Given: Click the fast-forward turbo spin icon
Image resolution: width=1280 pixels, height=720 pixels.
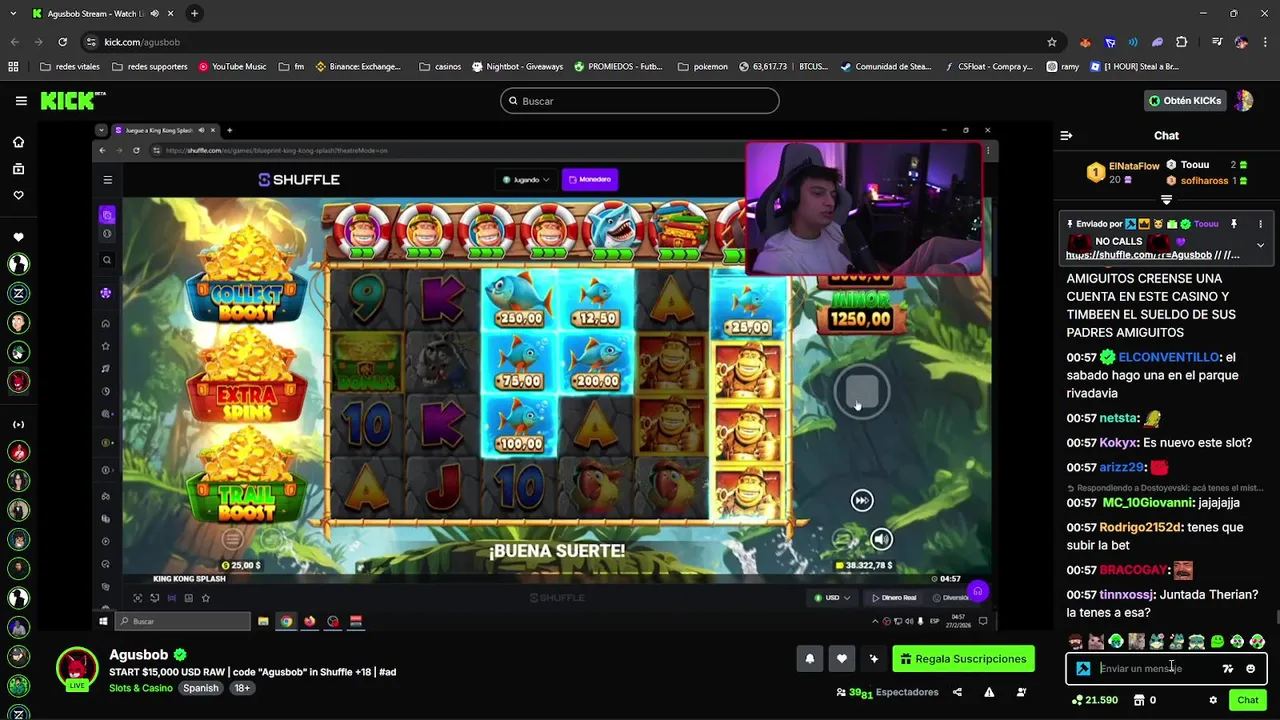Looking at the screenshot, I should point(862,500).
